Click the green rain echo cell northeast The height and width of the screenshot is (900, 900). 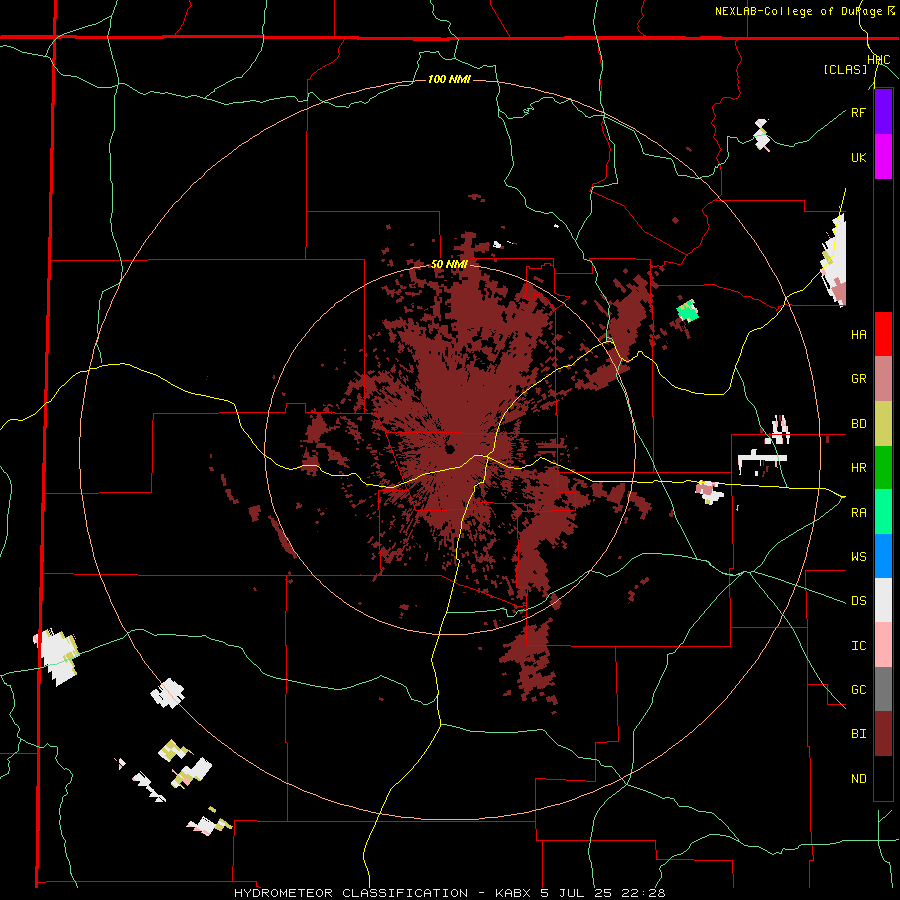tap(688, 311)
